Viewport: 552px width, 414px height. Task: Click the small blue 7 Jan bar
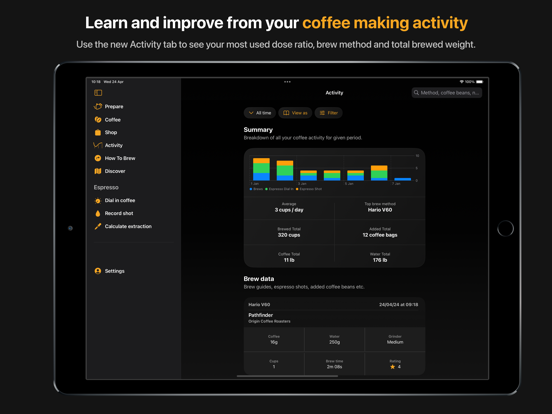coord(402,179)
